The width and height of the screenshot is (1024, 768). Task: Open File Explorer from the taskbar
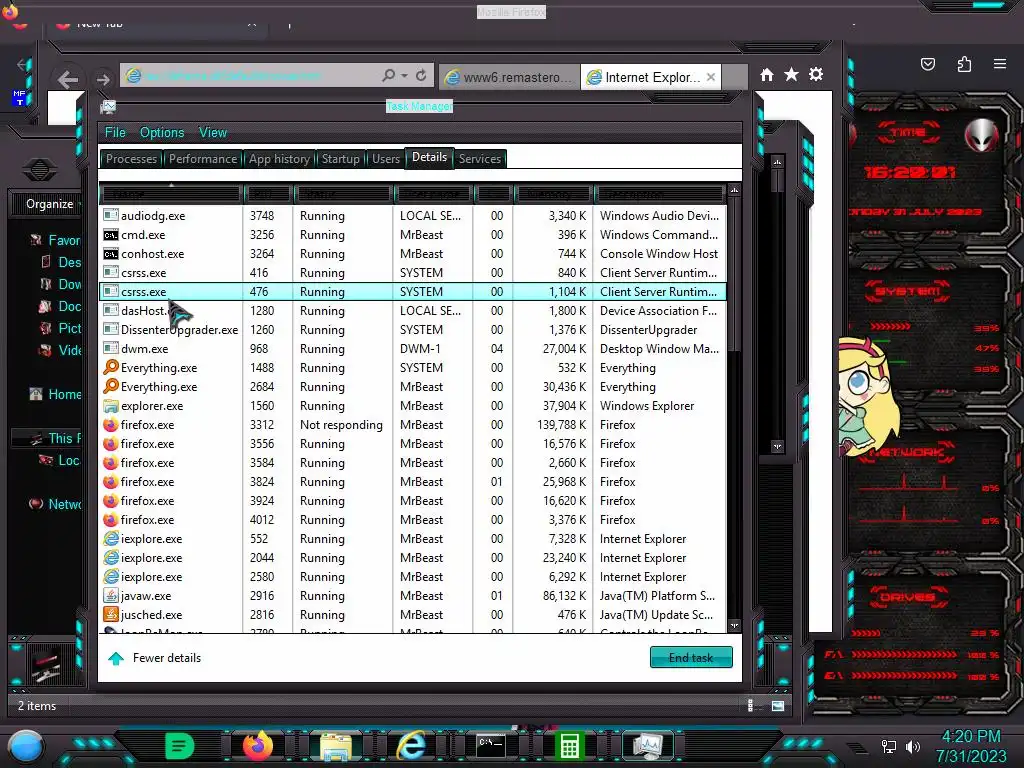point(335,746)
